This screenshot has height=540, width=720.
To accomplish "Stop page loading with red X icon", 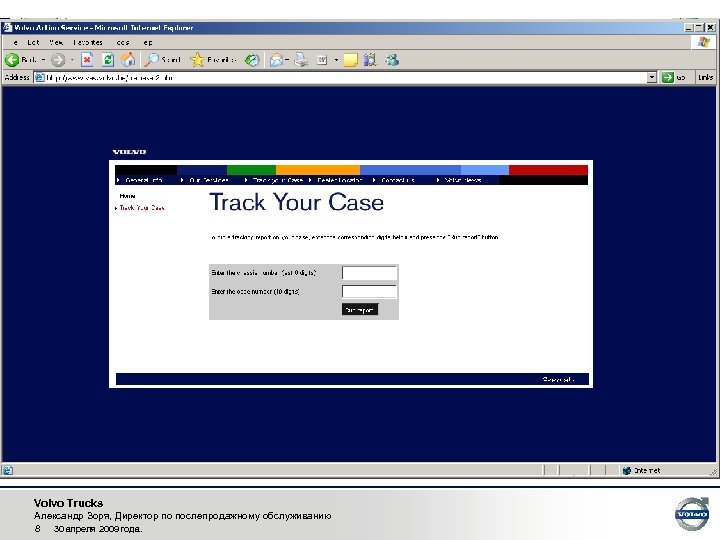I will click(87, 60).
